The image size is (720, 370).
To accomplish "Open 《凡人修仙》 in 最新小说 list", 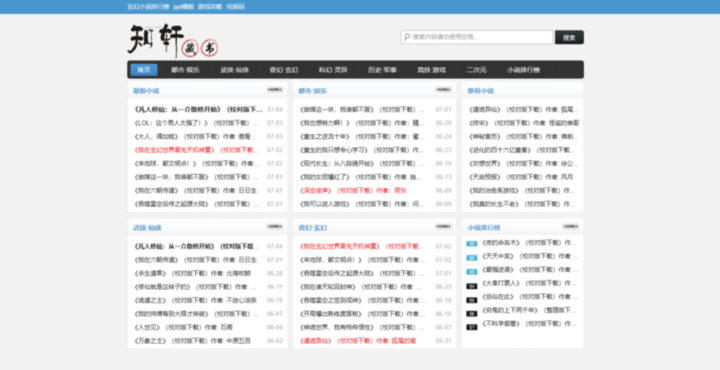I will pos(197,110).
